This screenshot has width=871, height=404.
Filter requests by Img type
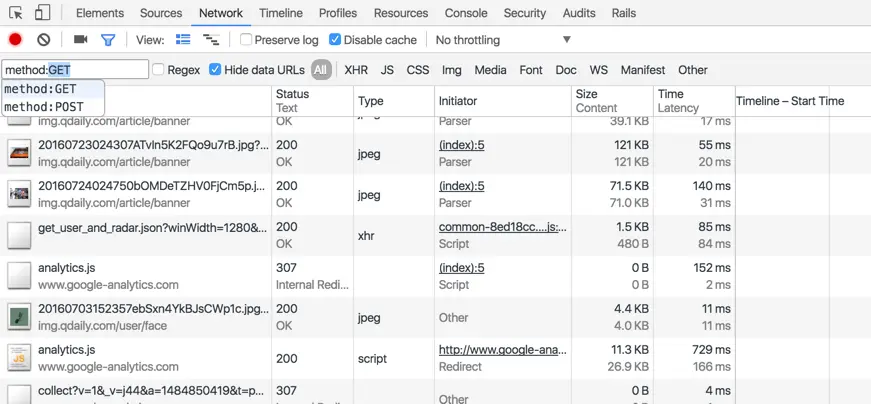(x=452, y=70)
